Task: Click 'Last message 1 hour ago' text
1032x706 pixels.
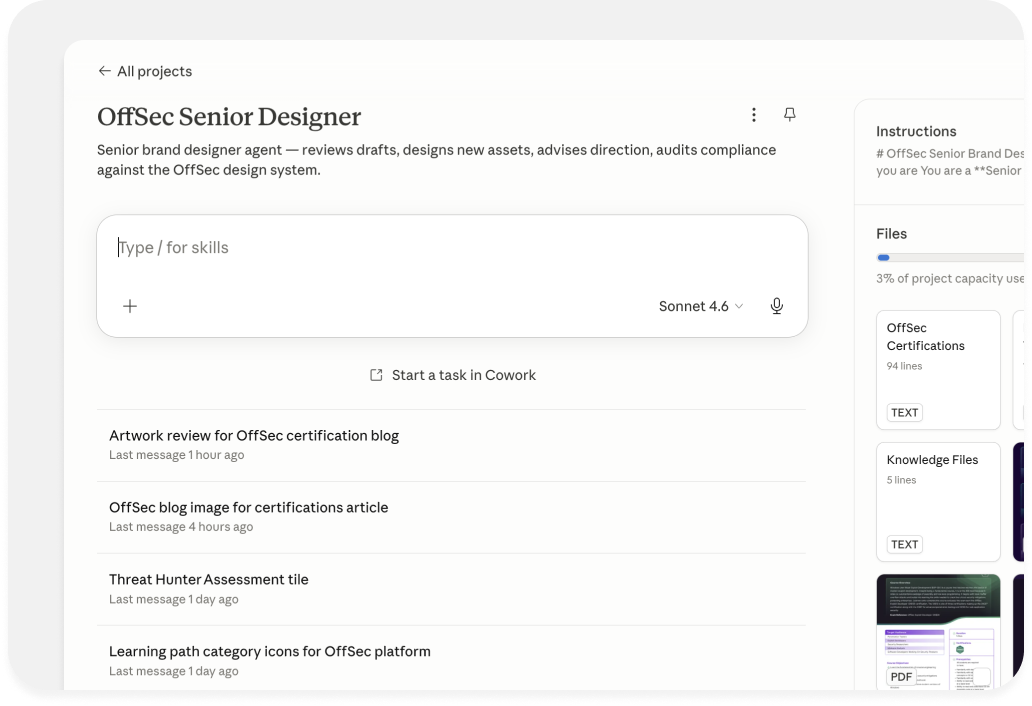Action: [x=176, y=455]
